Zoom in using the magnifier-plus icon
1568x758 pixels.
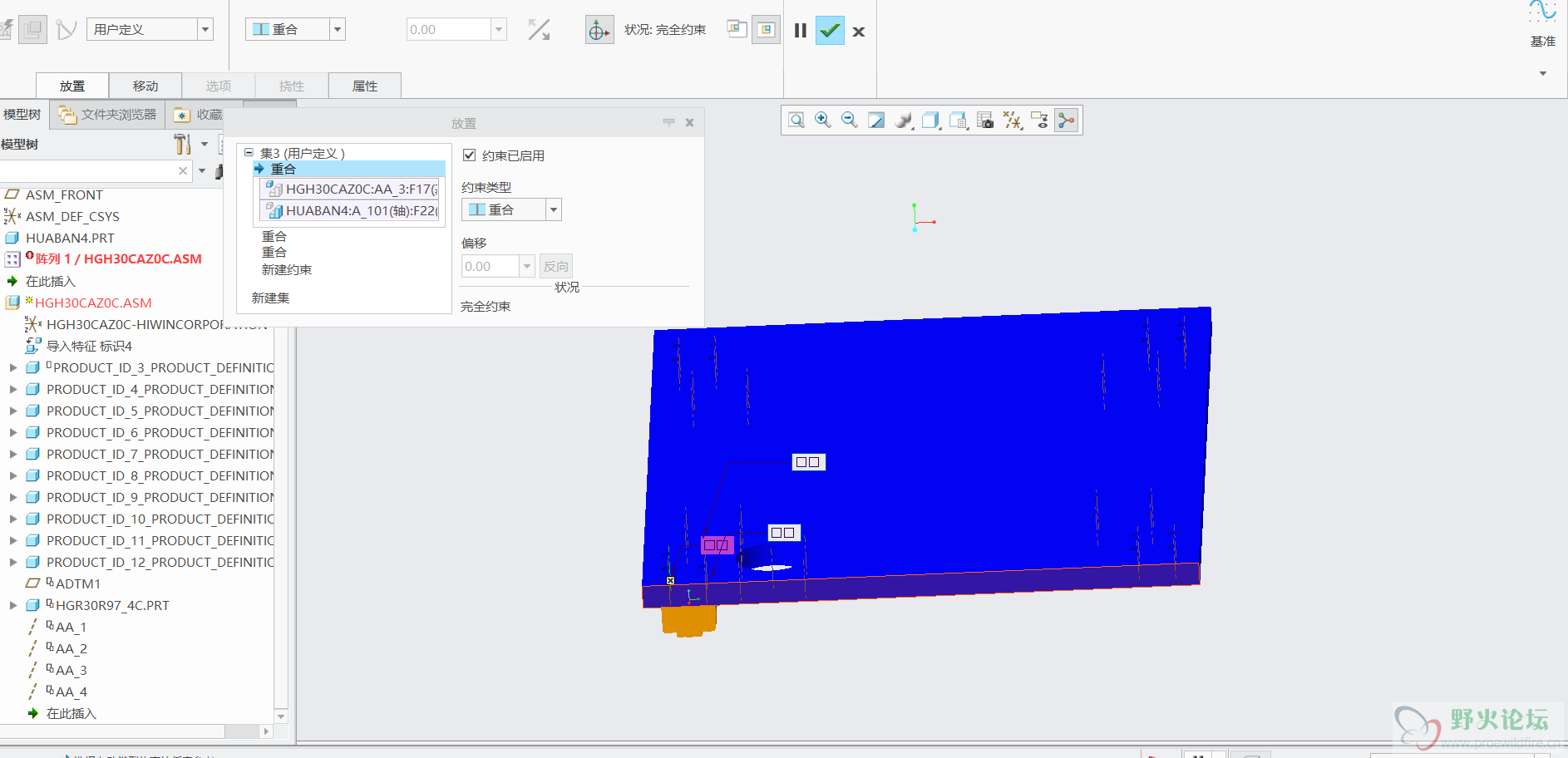[823, 121]
